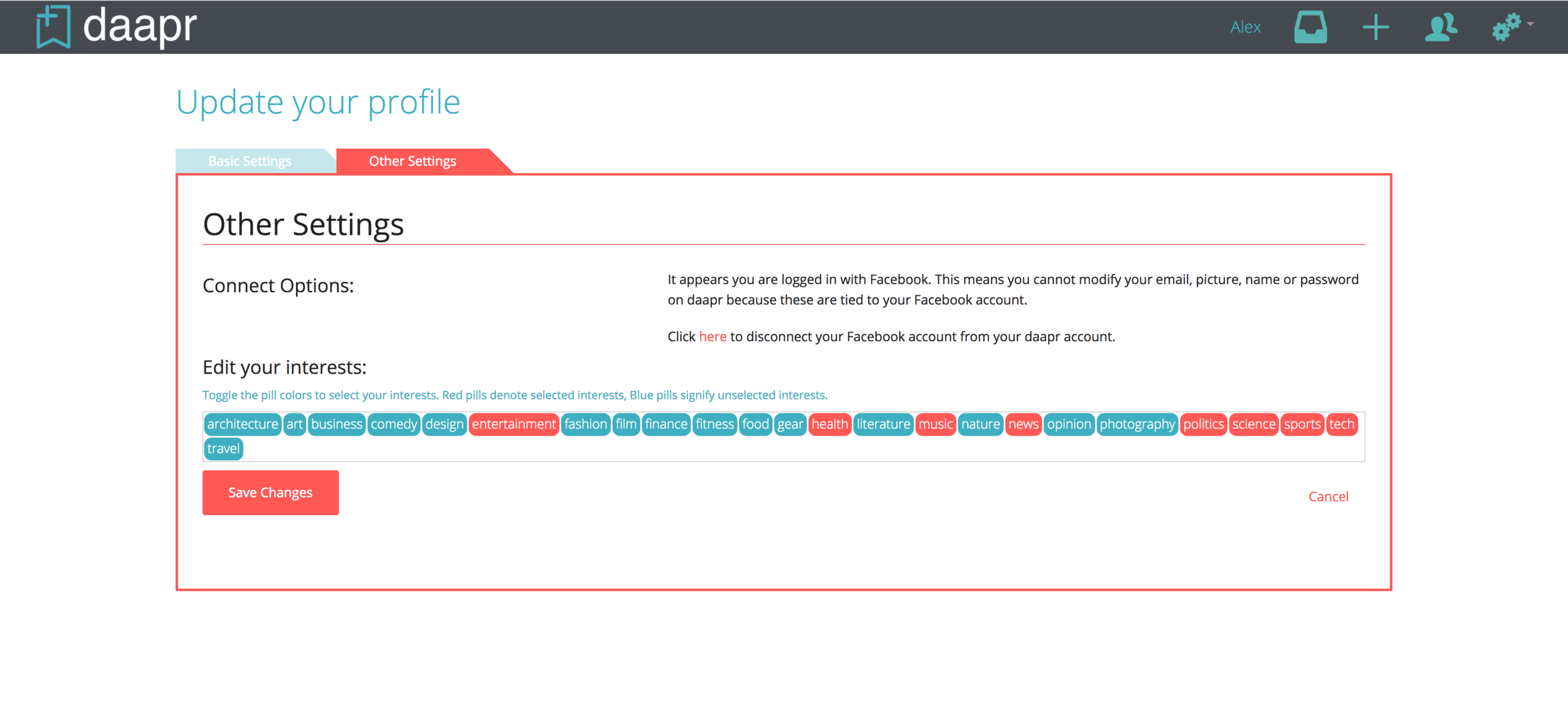Click the 'tech' interest pill to toggle
The width and height of the screenshot is (1568, 716).
click(x=1343, y=424)
